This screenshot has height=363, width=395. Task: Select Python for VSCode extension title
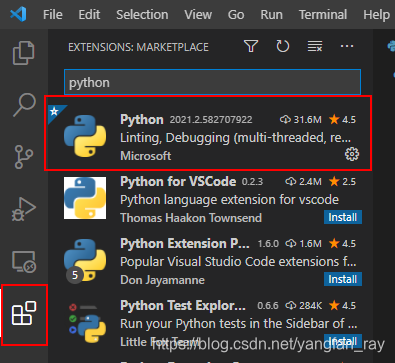(x=178, y=182)
